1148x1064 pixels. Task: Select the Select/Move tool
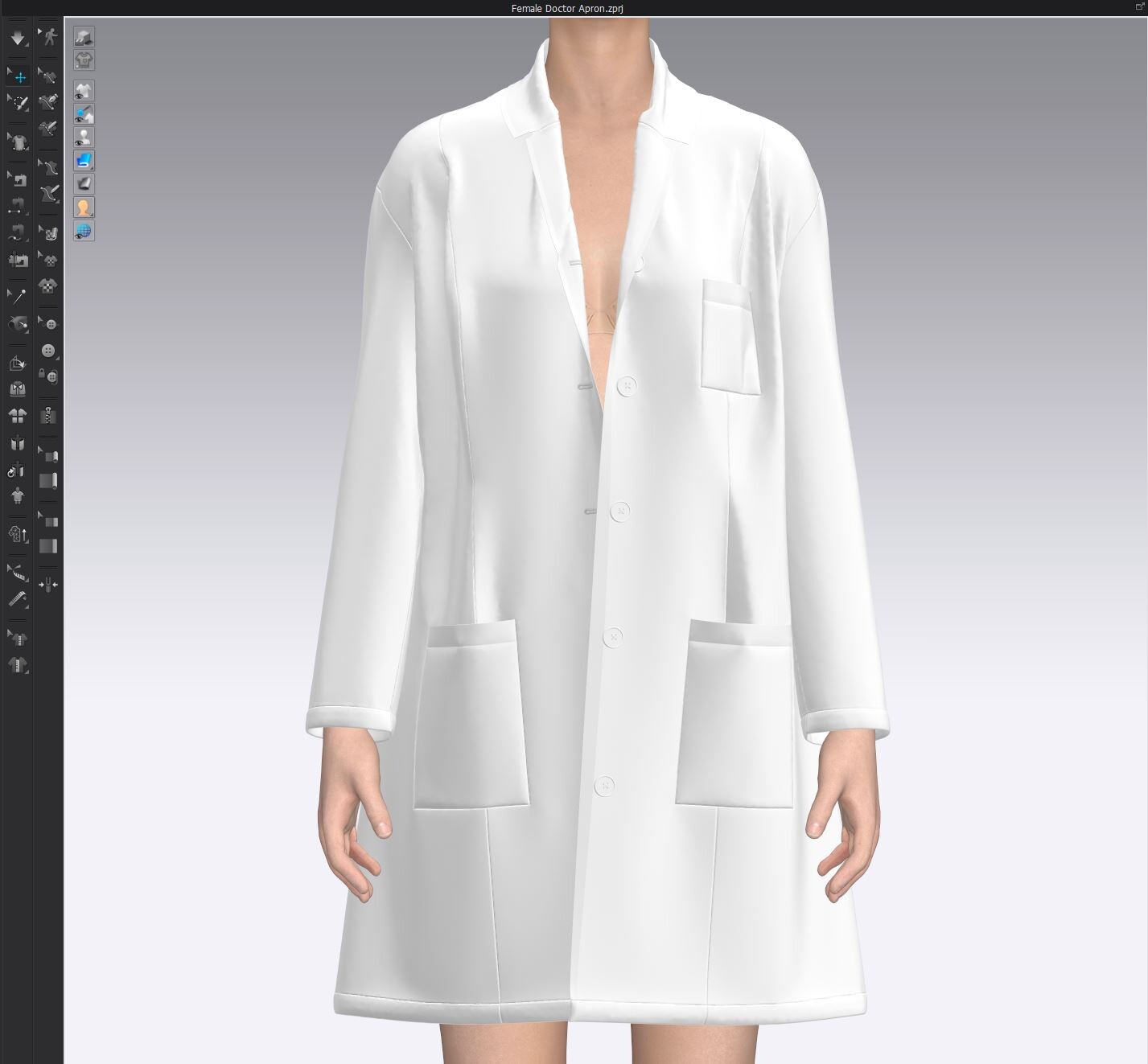coord(18,76)
